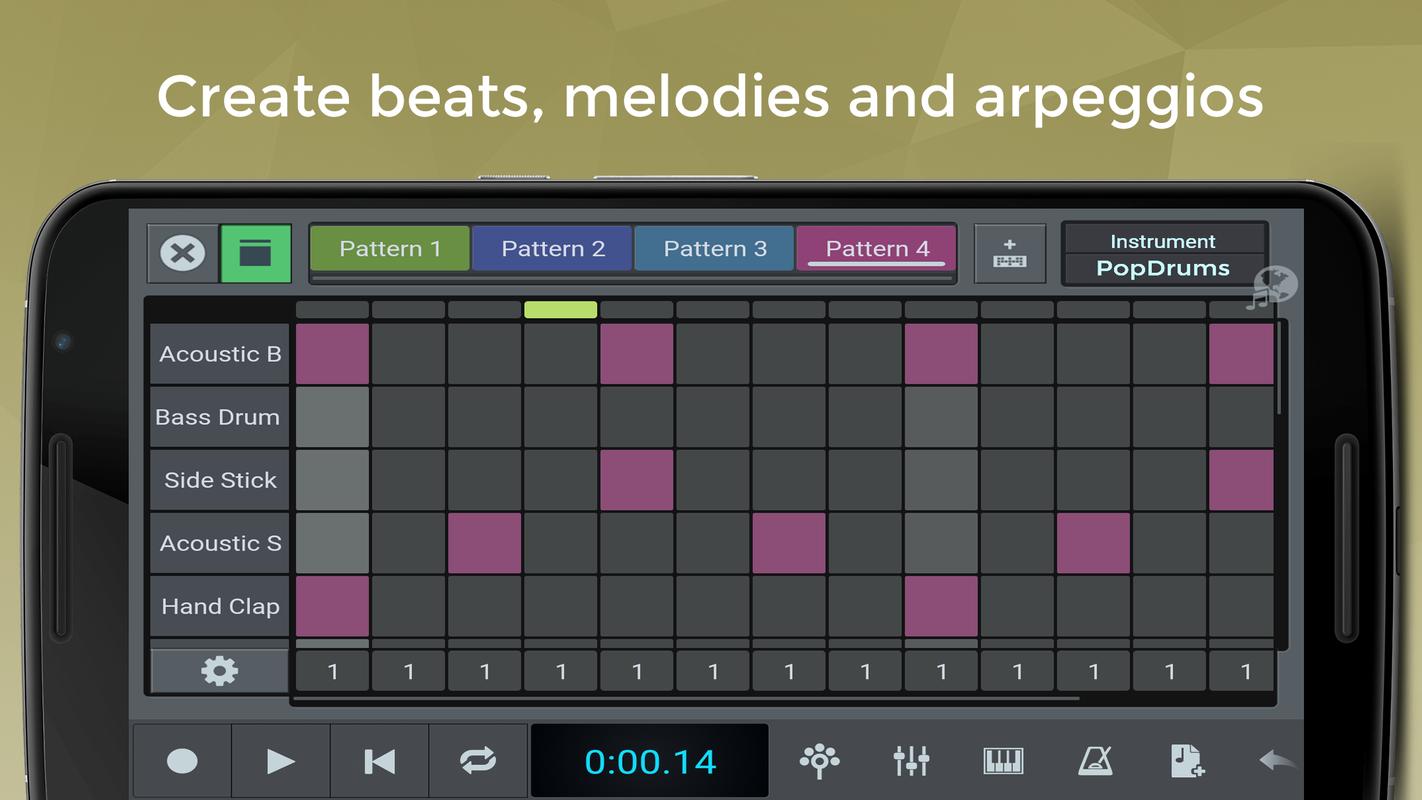Image resolution: width=1422 pixels, height=800 pixels.
Task: Click the highlighted yellow-green step marker
Action: click(x=561, y=310)
